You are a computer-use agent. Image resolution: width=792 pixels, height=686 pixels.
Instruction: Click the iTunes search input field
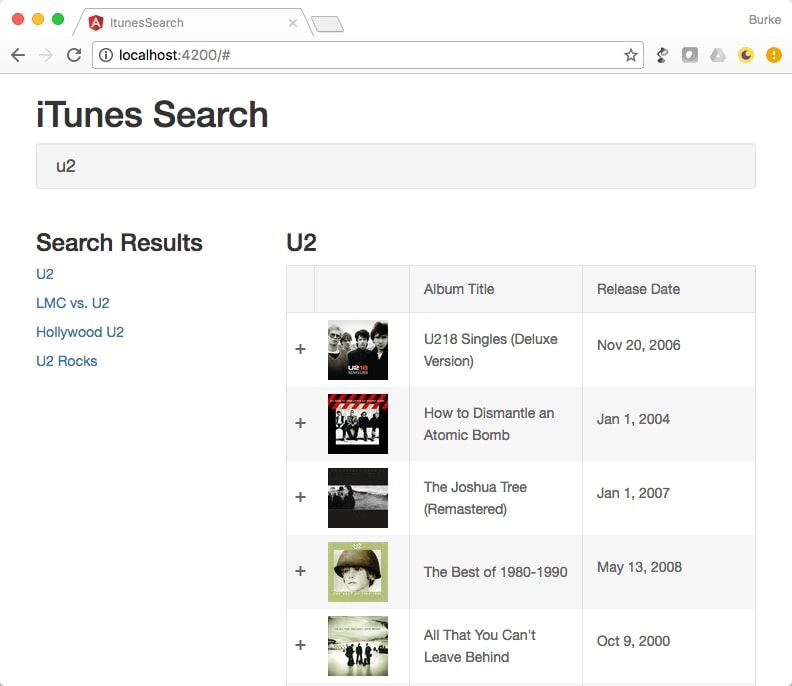(x=396, y=166)
